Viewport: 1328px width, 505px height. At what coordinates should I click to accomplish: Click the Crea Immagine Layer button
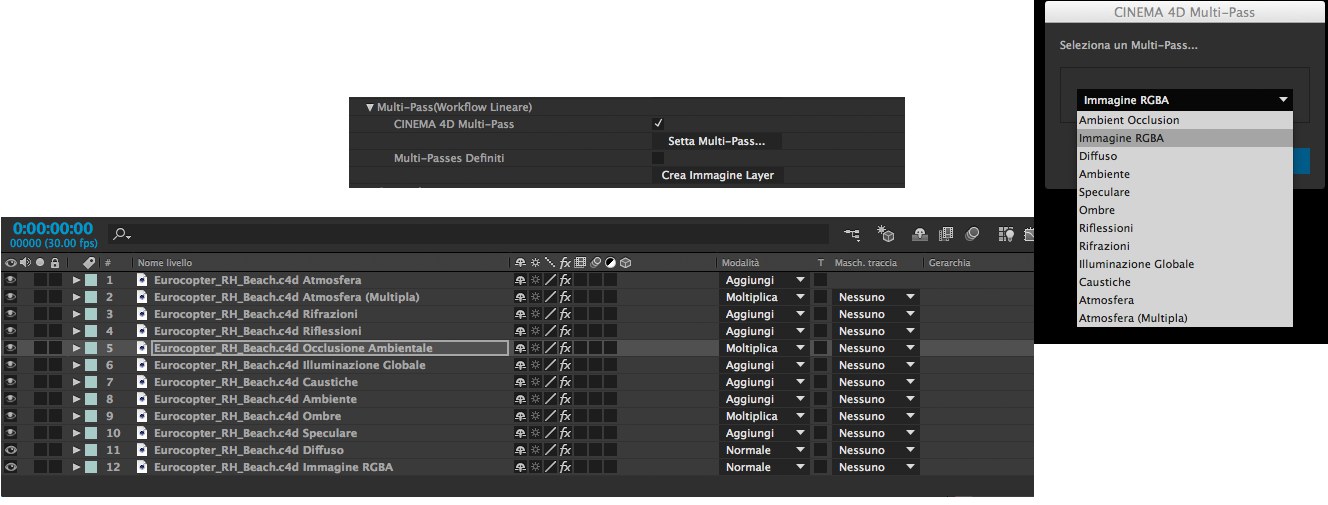[x=717, y=175]
